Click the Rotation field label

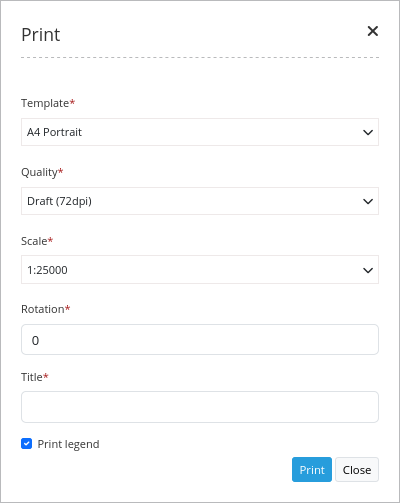click(x=43, y=309)
